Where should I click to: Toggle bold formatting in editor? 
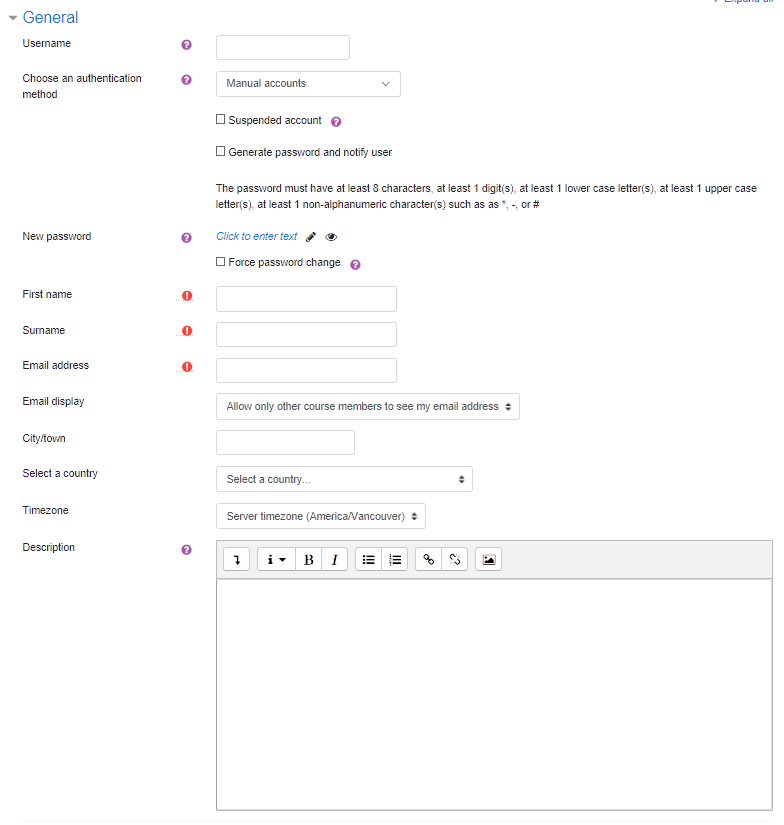coord(309,559)
